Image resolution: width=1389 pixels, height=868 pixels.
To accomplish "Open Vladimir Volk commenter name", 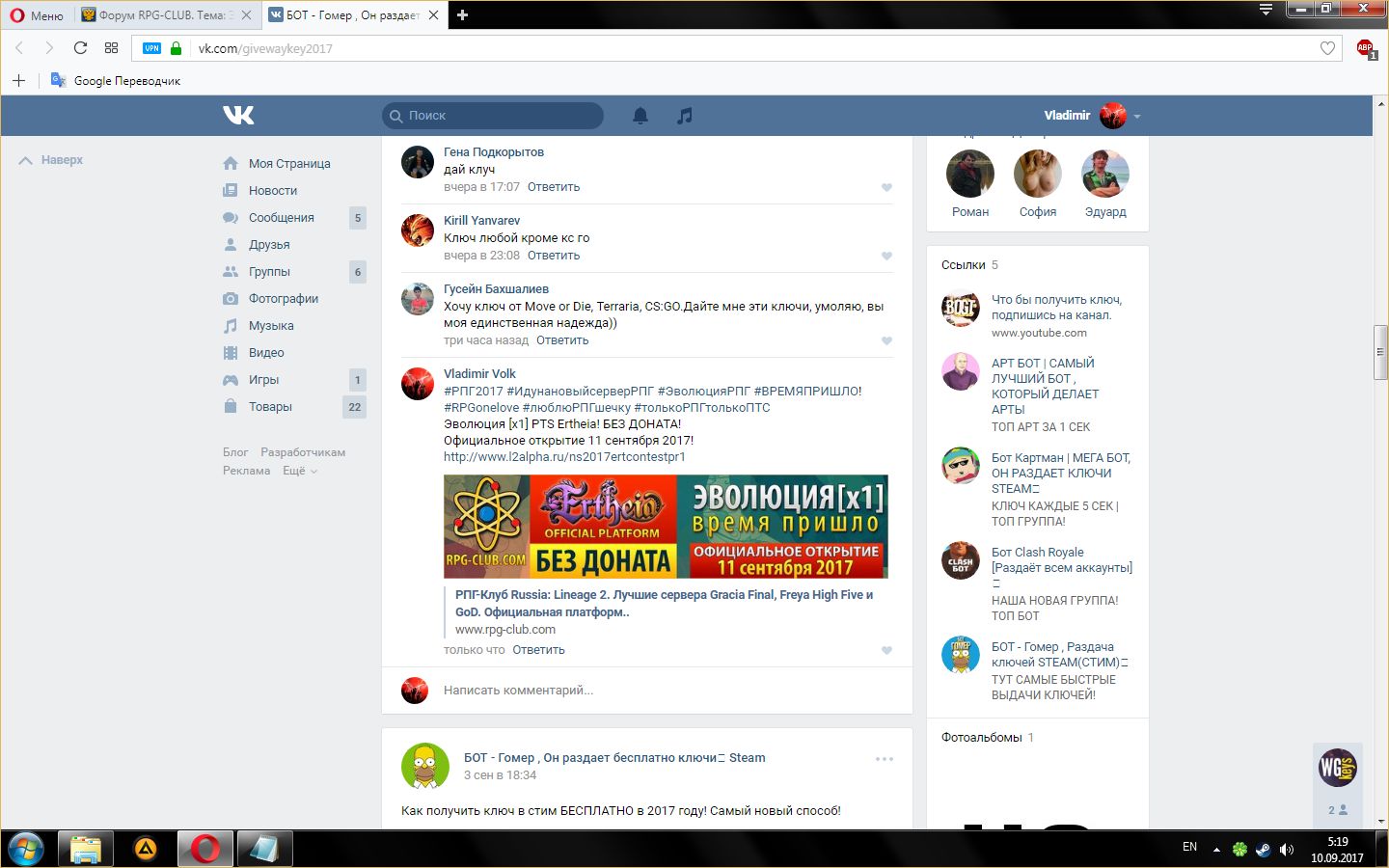I will click(479, 374).
